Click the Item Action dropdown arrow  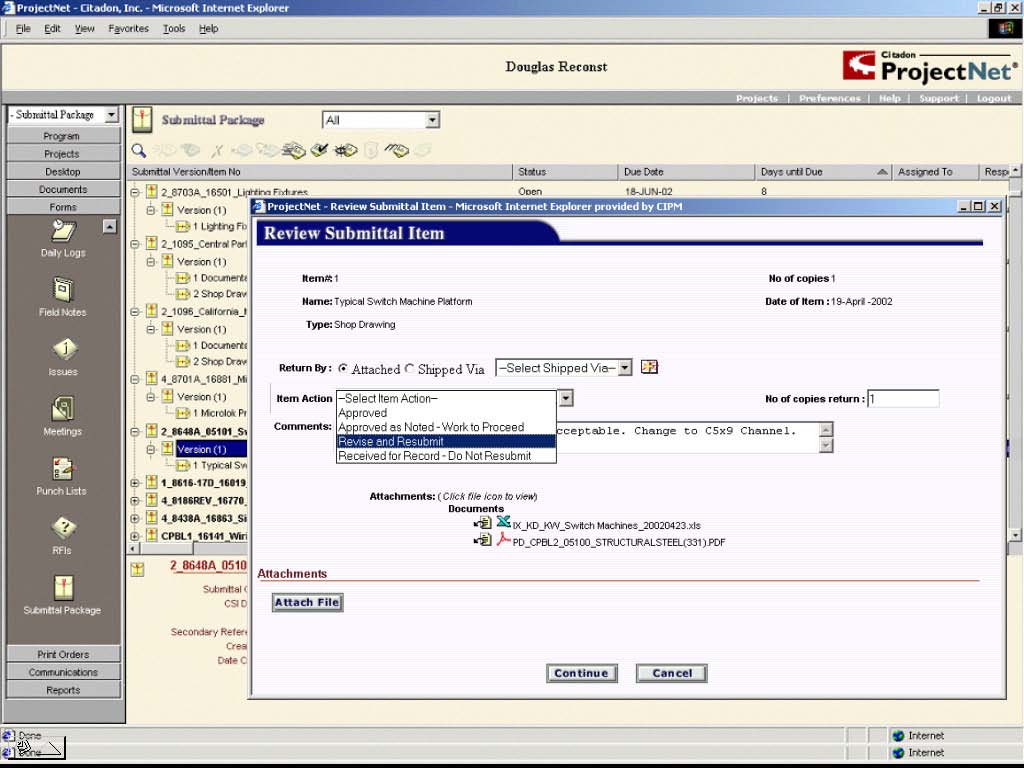point(566,398)
